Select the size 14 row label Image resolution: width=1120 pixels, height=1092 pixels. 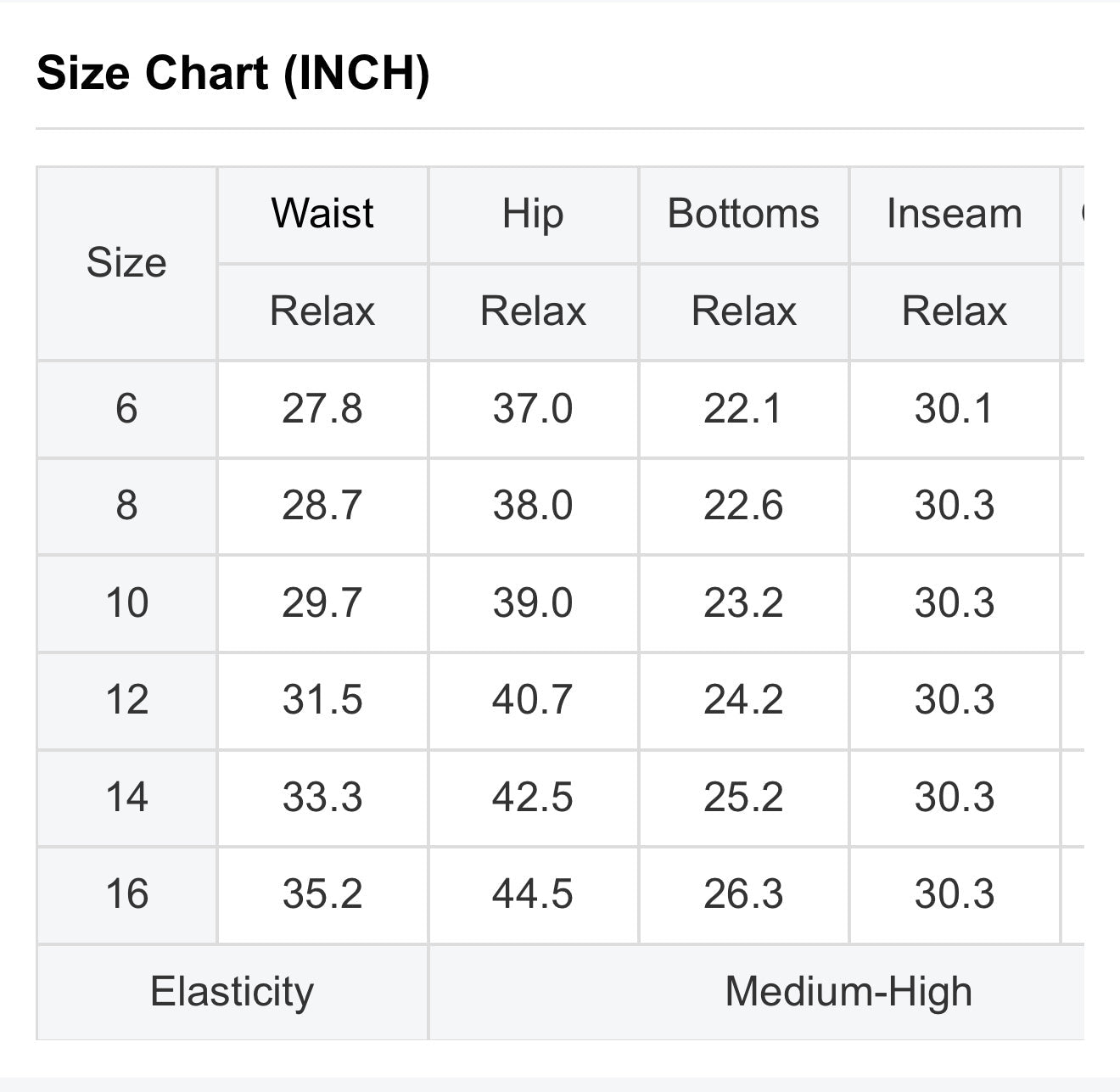126,798
